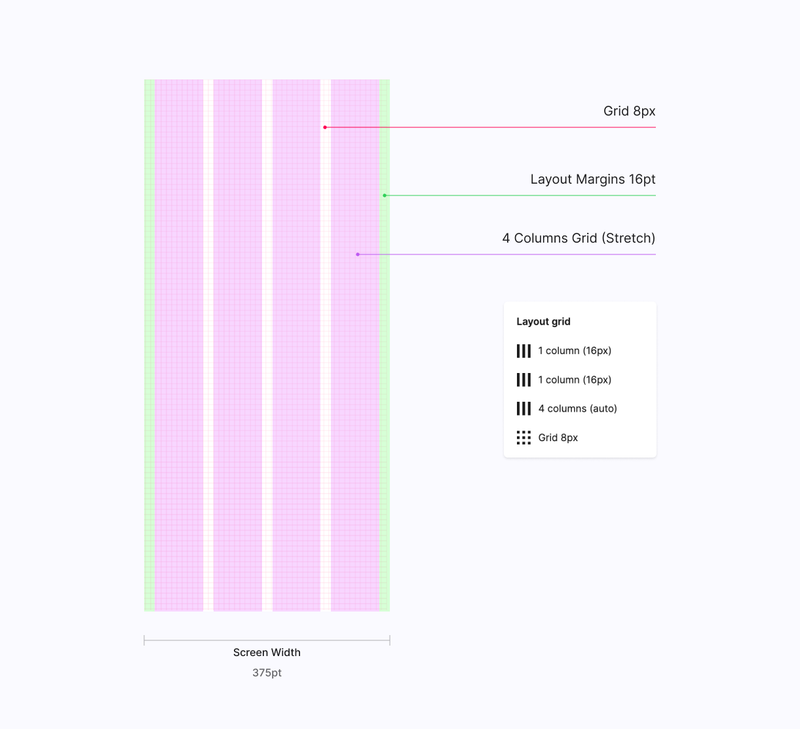Viewport: 800px width, 729px height.
Task: Click the green dot marker of the Layout Margins callout
Action: click(x=385, y=195)
